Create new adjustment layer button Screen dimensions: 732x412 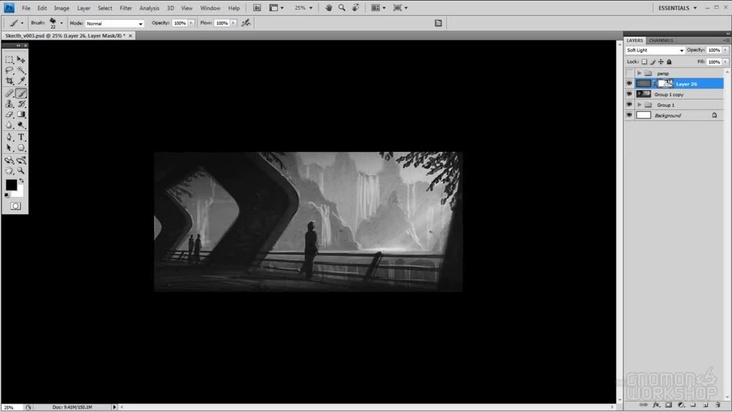click(681, 405)
